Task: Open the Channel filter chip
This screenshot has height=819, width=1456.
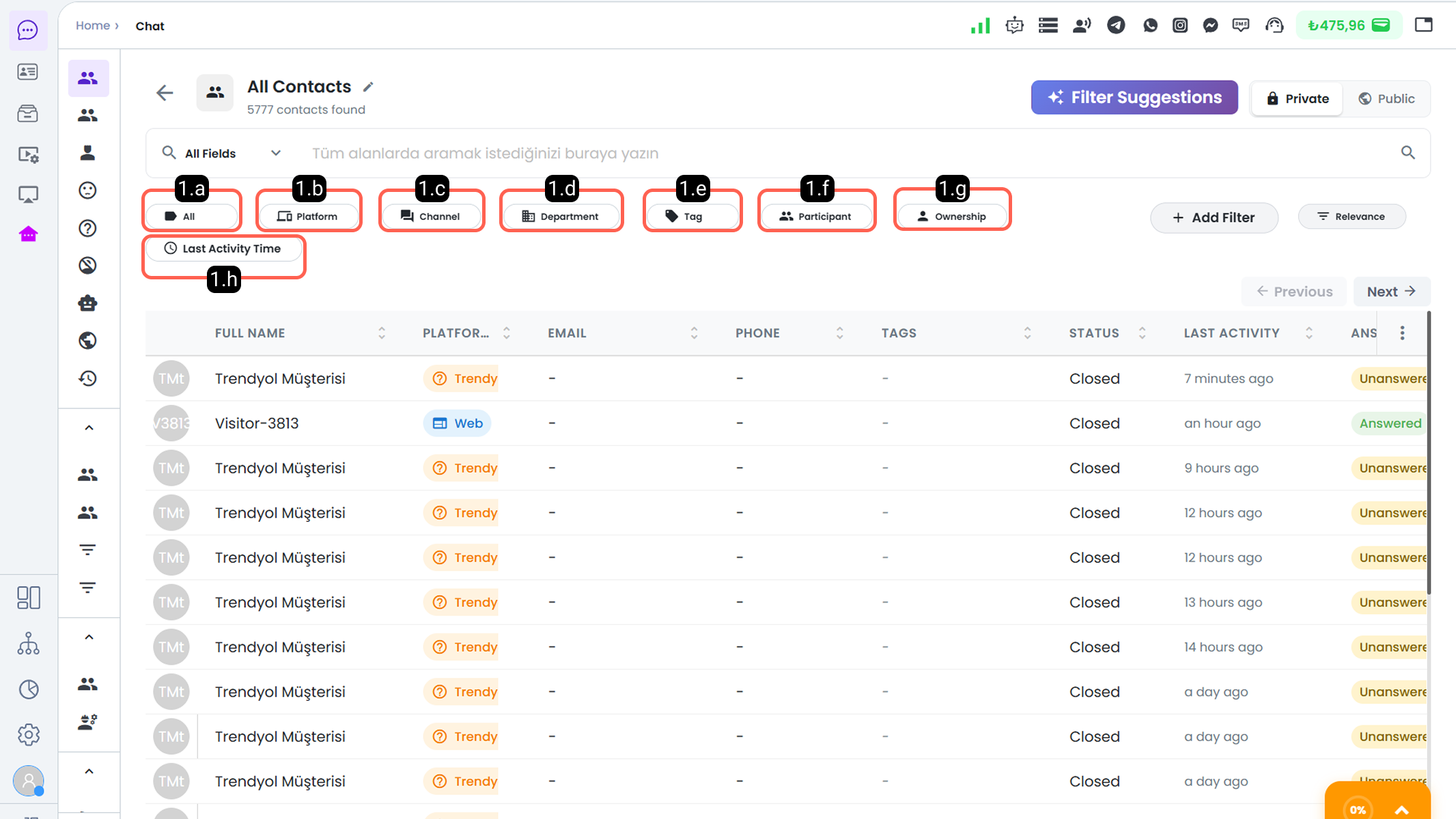Action: 432,217
